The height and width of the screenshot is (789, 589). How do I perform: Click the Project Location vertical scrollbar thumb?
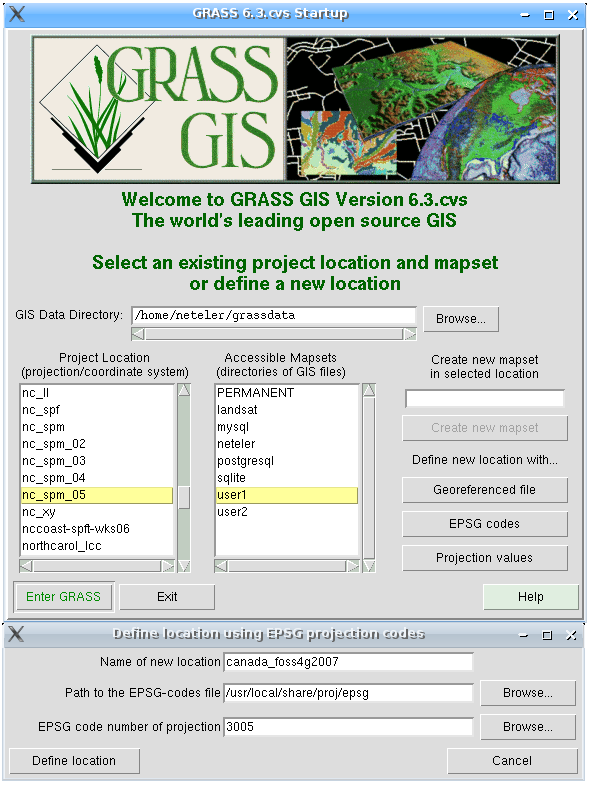click(x=184, y=498)
